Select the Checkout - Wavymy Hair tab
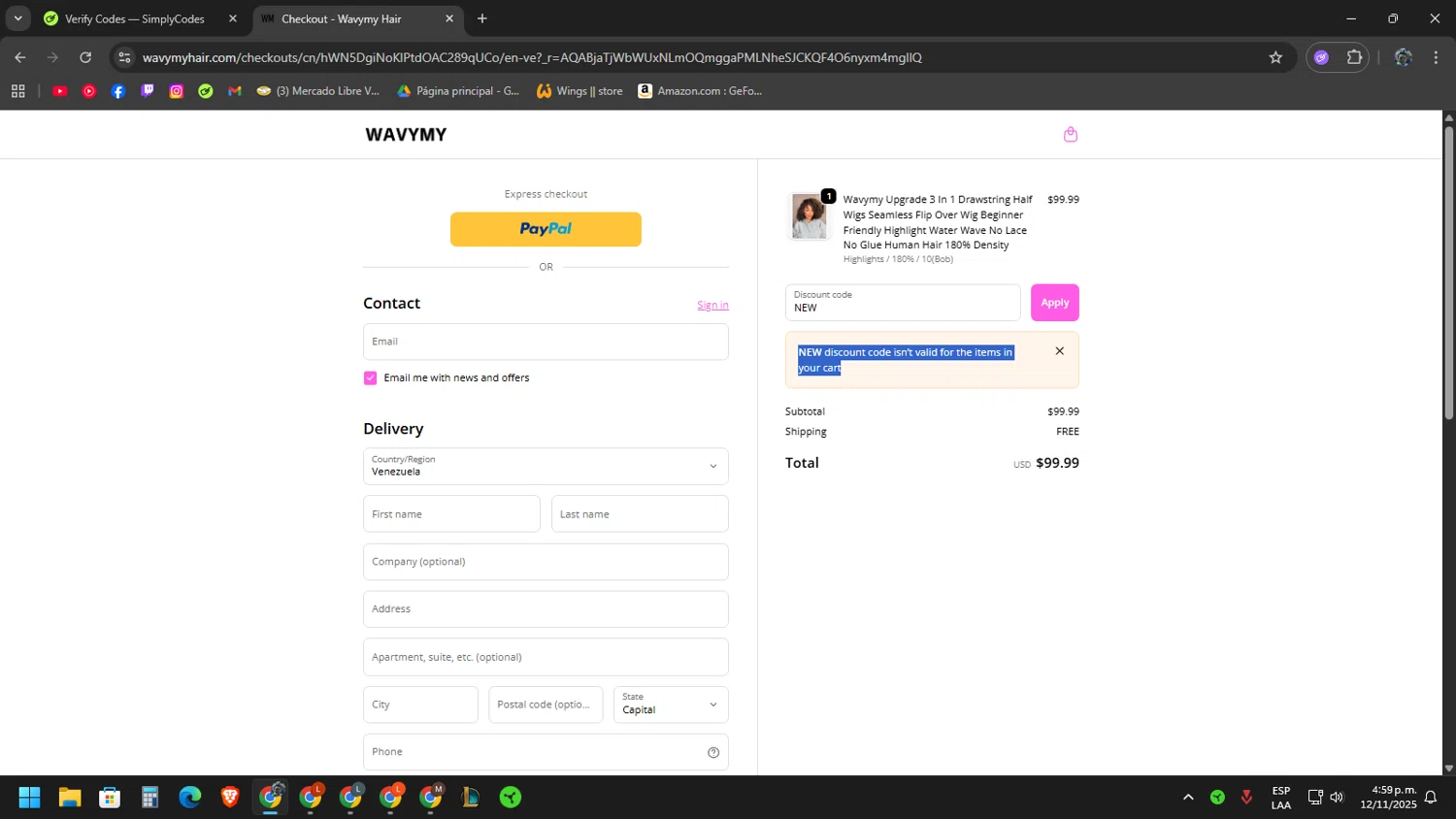This screenshot has width=1456, height=819. [341, 18]
